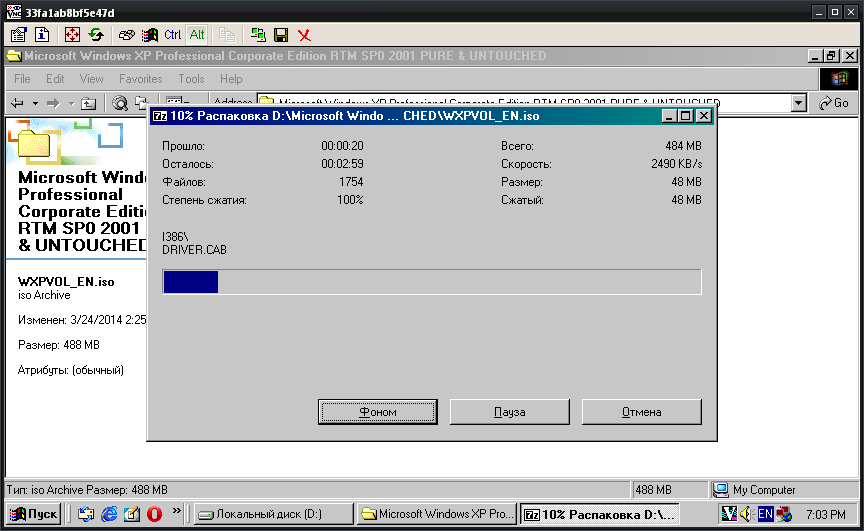Click Пауза button to pause extraction
Screen dimensions: 864x531
[x=510, y=412]
